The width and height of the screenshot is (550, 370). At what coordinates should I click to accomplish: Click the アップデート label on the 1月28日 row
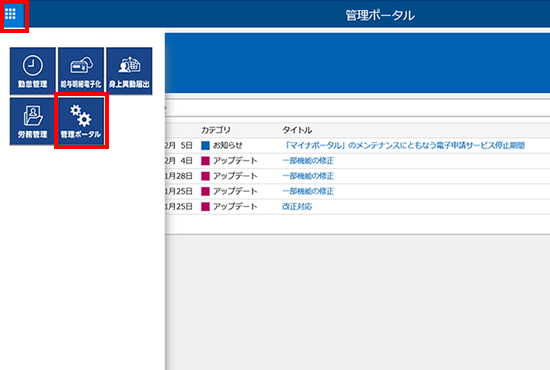coord(235,176)
